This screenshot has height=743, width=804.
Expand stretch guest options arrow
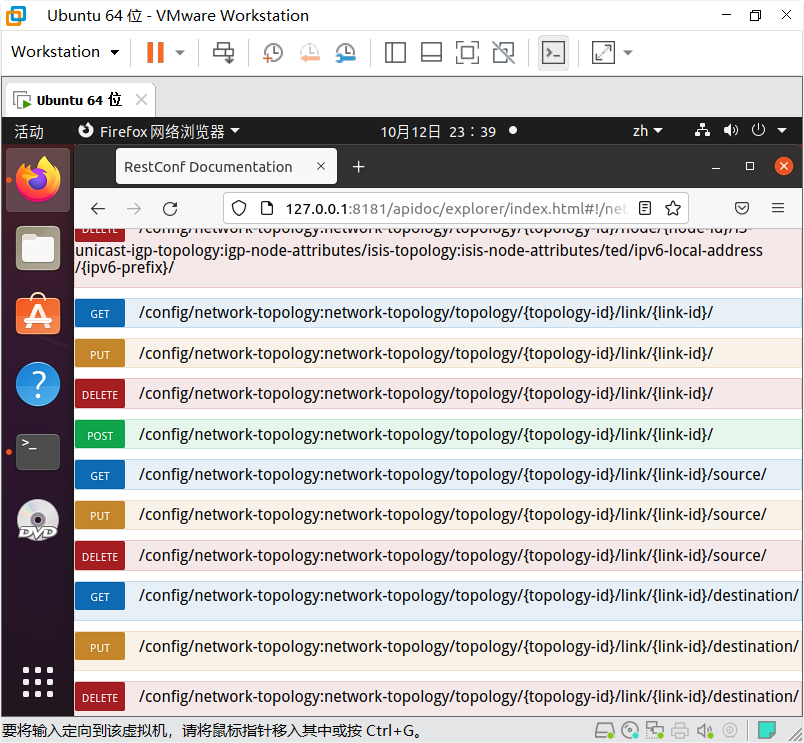pyautogui.click(x=628, y=52)
